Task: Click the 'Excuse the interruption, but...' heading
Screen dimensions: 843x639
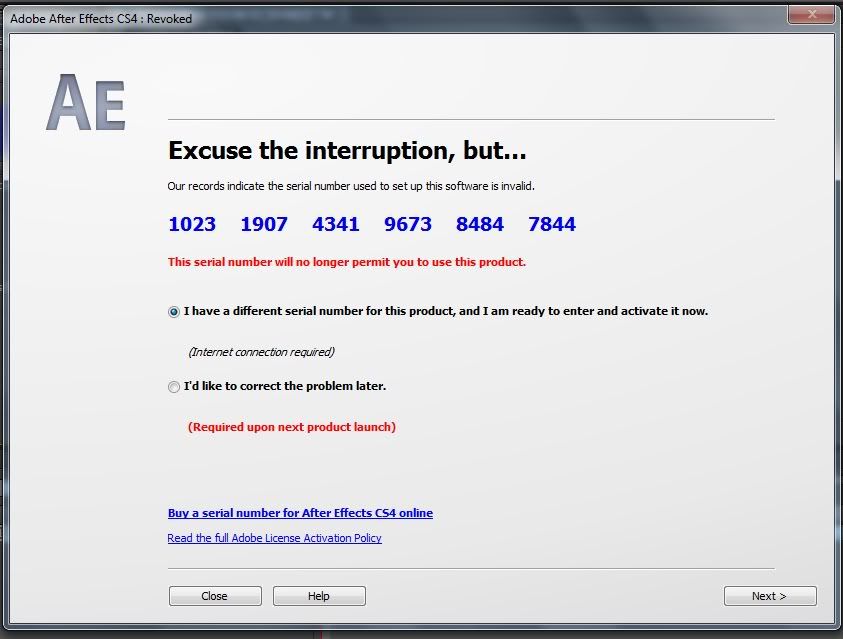Action: [347, 150]
